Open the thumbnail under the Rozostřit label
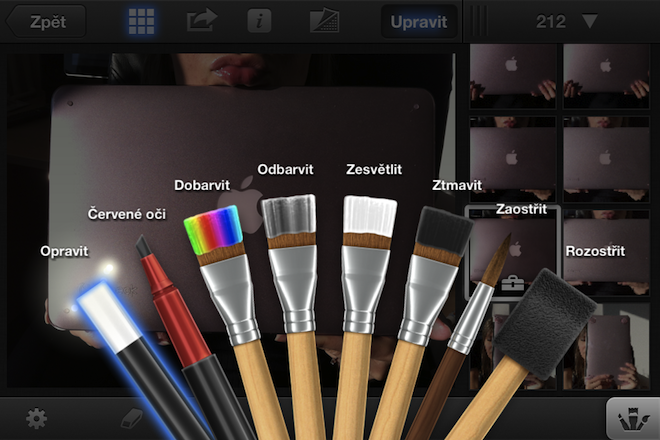Viewport: 660px width, 440px height. pyautogui.click(x=606, y=252)
